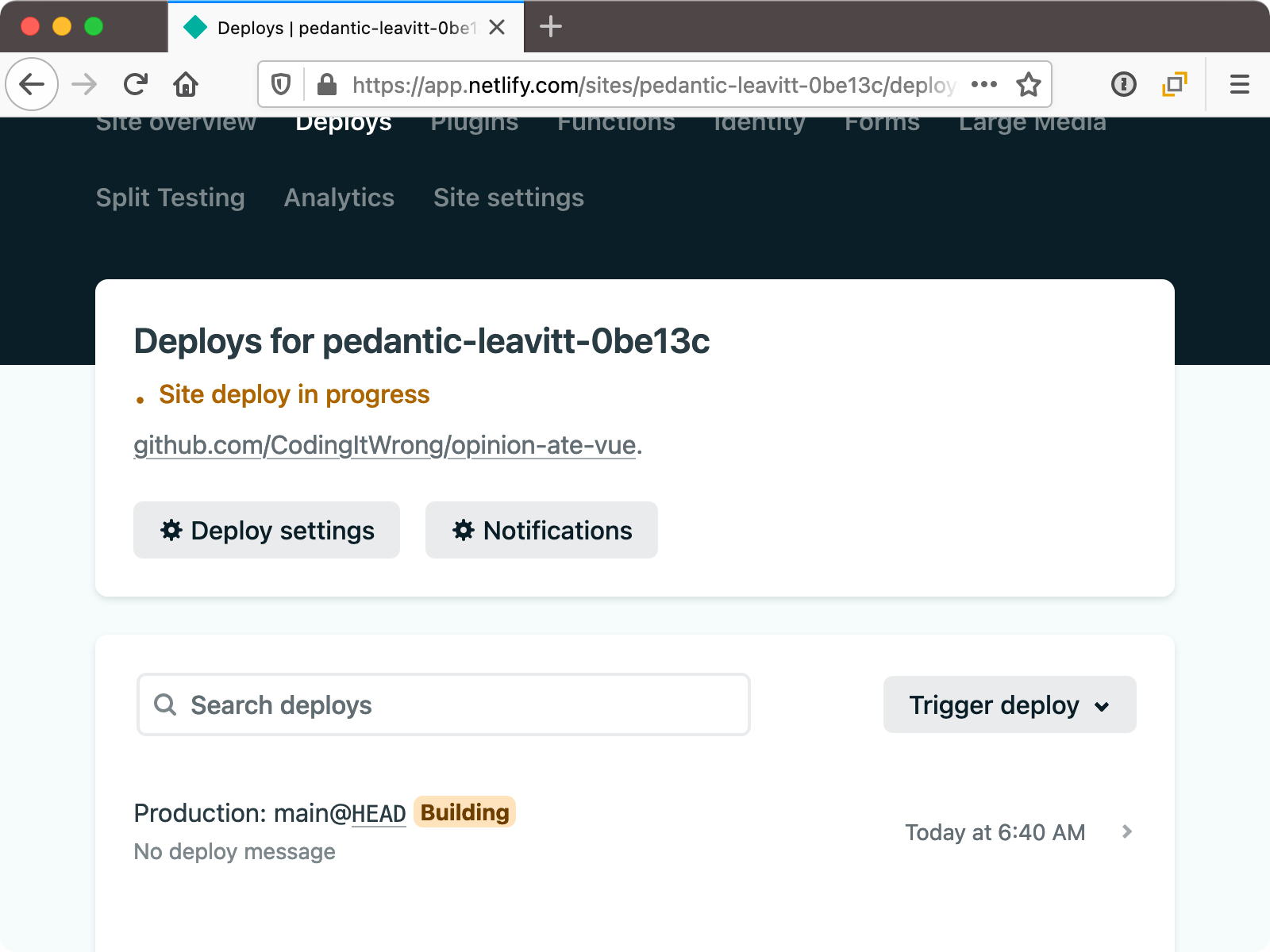Click the No deploy message text

click(x=235, y=851)
